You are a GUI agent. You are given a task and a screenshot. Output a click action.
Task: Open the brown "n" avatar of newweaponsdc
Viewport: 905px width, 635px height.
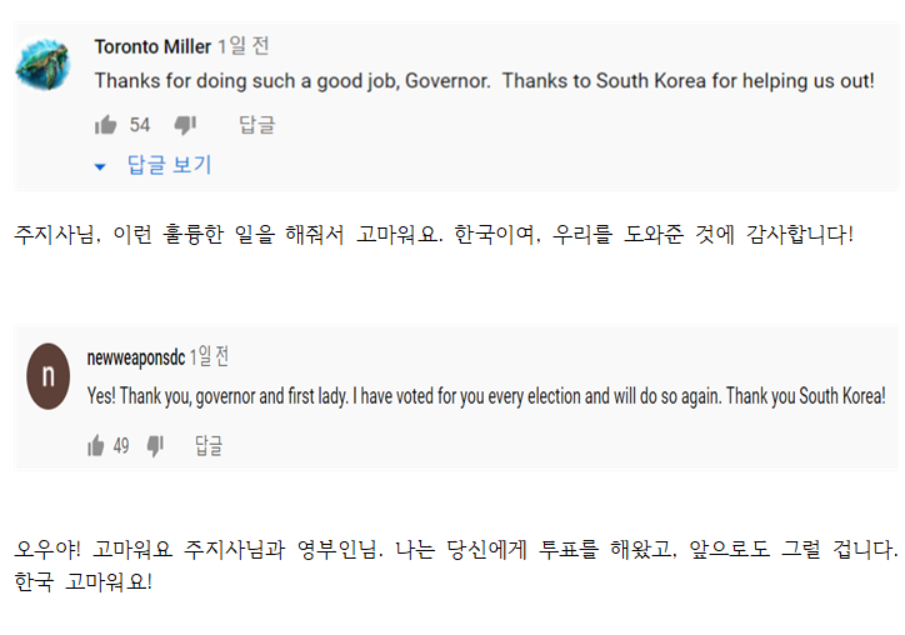tap(48, 376)
